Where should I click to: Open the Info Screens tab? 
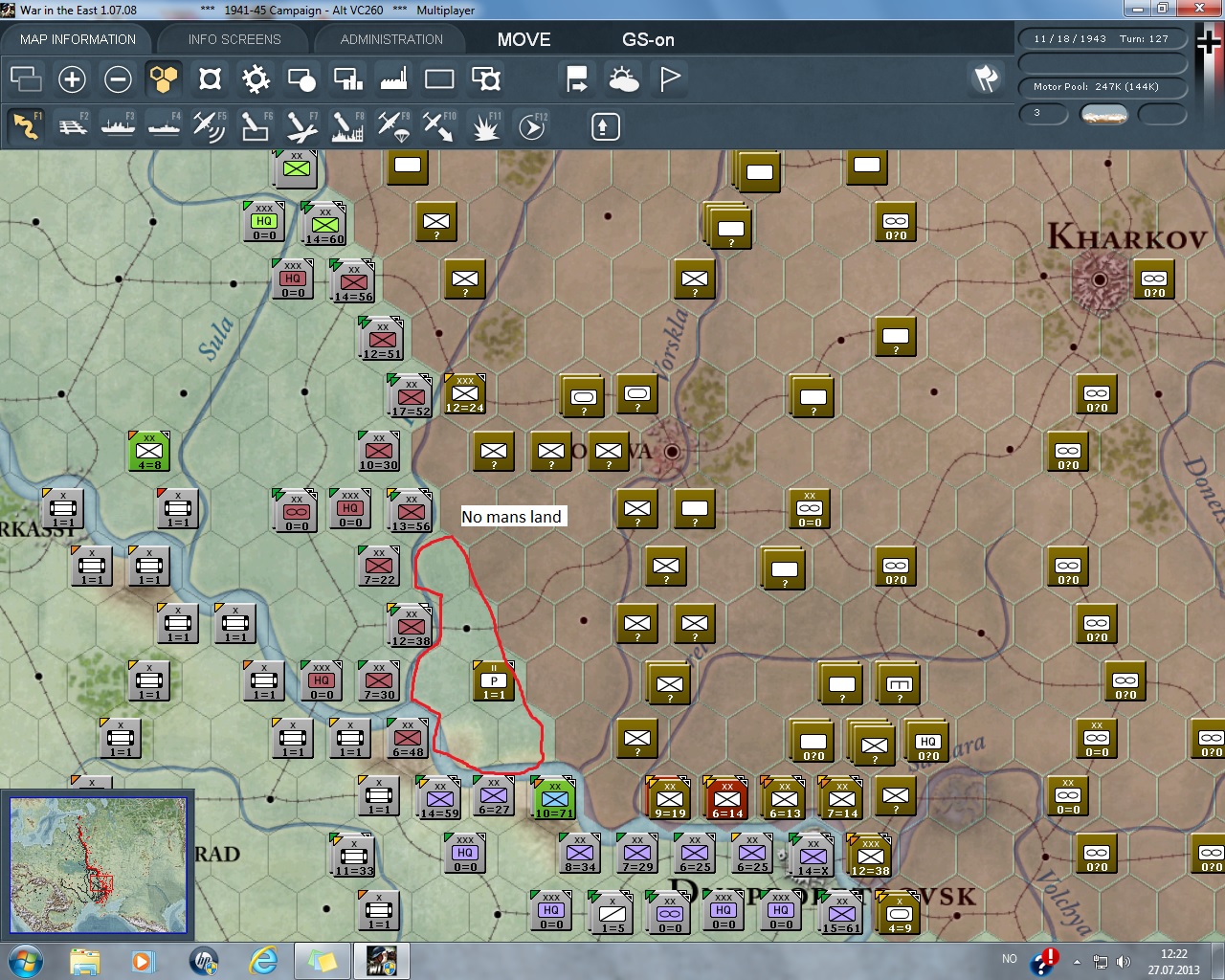coord(234,39)
